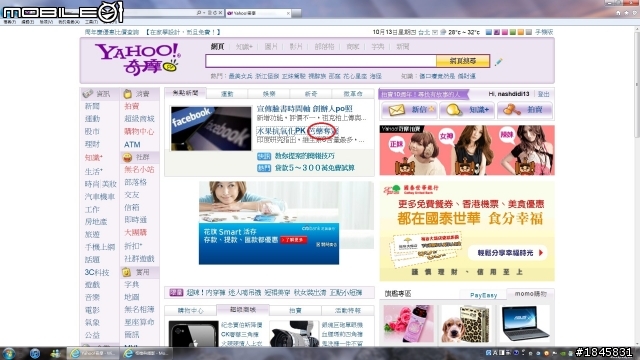Pick the green theme color swatch
The width and height of the screenshot is (640, 360).
[513, 32]
